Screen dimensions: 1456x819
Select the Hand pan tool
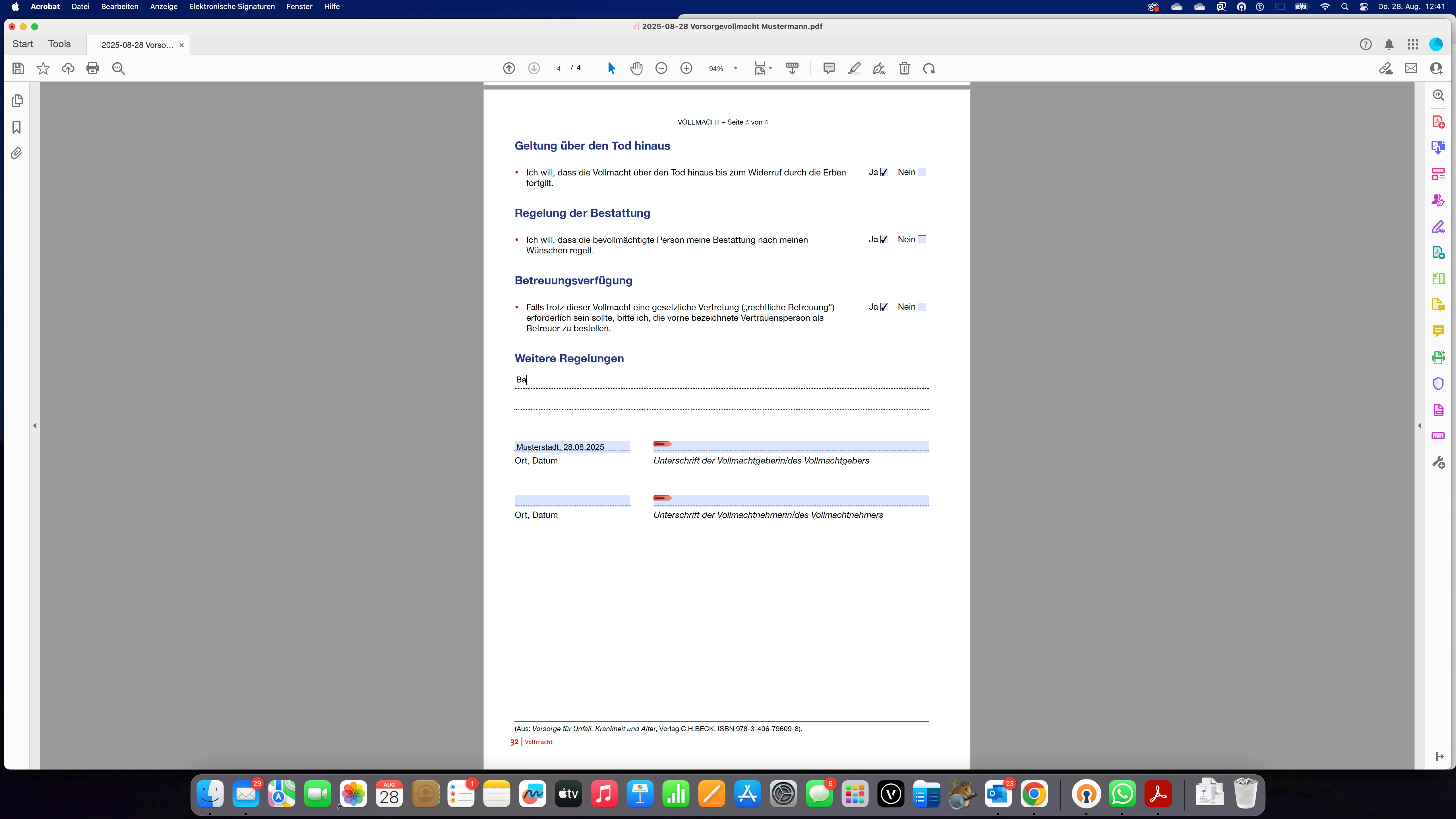click(x=636, y=68)
